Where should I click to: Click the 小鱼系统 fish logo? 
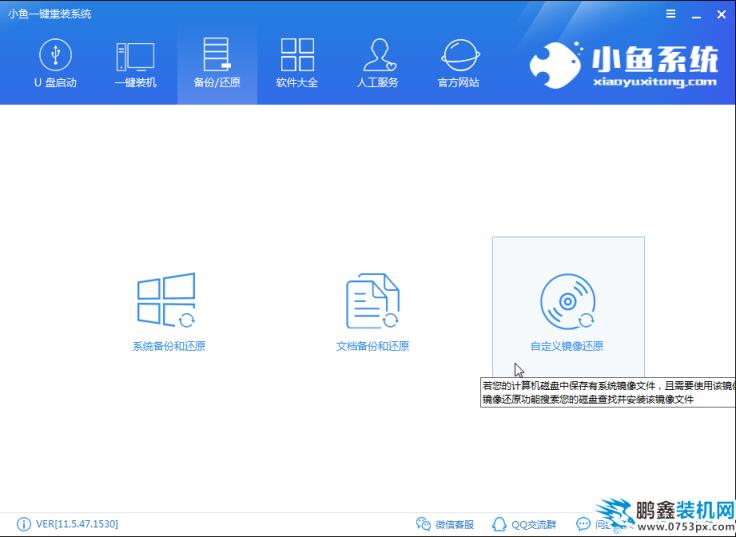coord(557,65)
